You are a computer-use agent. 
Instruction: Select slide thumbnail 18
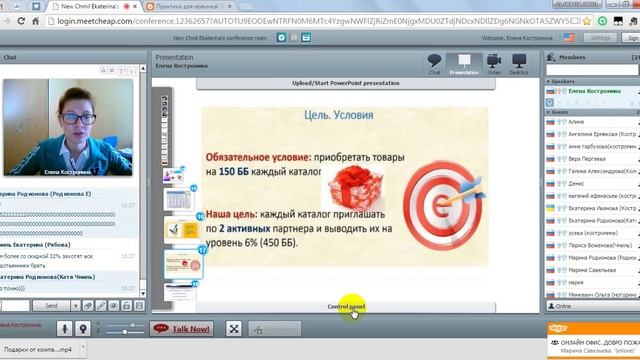[x=180, y=292]
